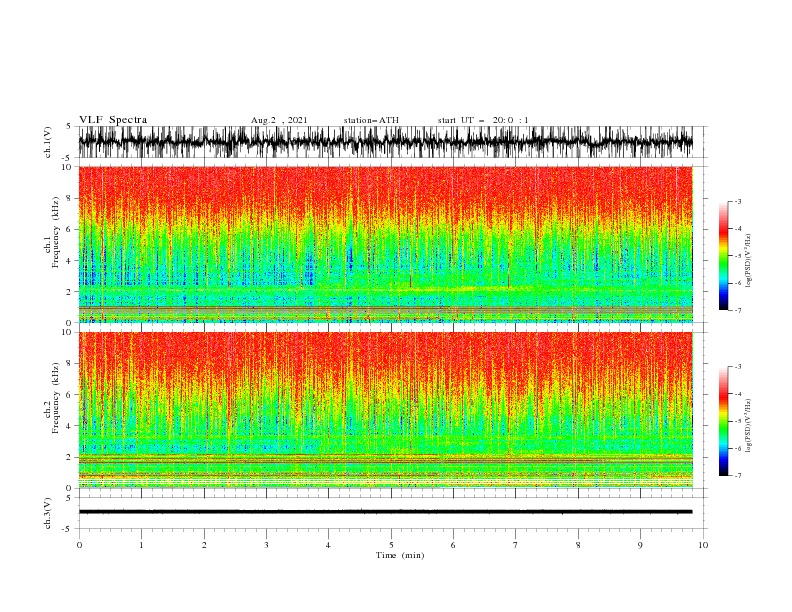Viewport: 792px width, 612px height.
Task: Click the time axis tick label "10"
Action: 703,545
